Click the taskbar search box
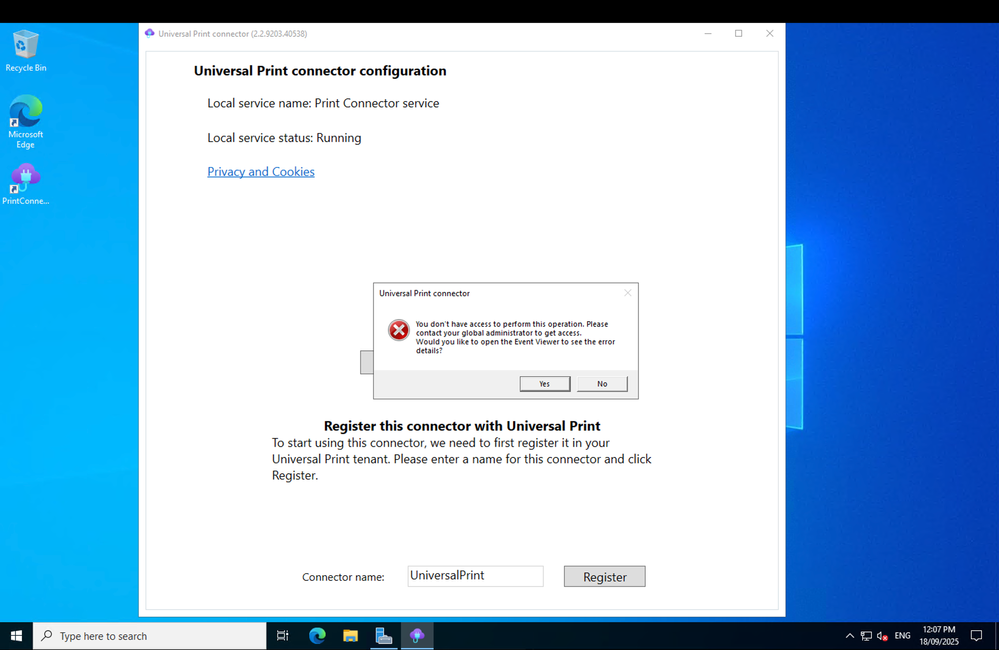Image resolution: width=999 pixels, height=650 pixels. [150, 636]
